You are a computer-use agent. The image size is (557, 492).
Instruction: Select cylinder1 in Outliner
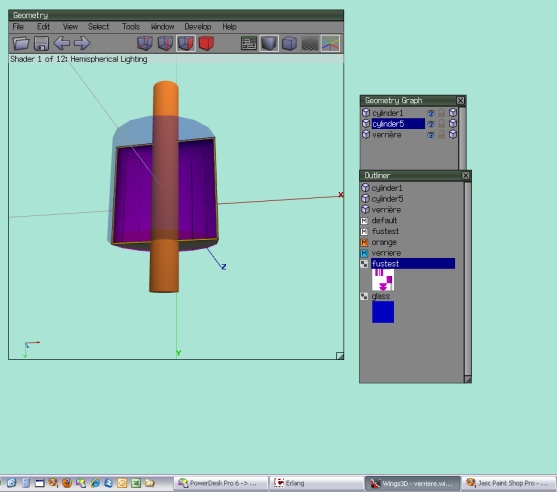[x=387, y=188]
